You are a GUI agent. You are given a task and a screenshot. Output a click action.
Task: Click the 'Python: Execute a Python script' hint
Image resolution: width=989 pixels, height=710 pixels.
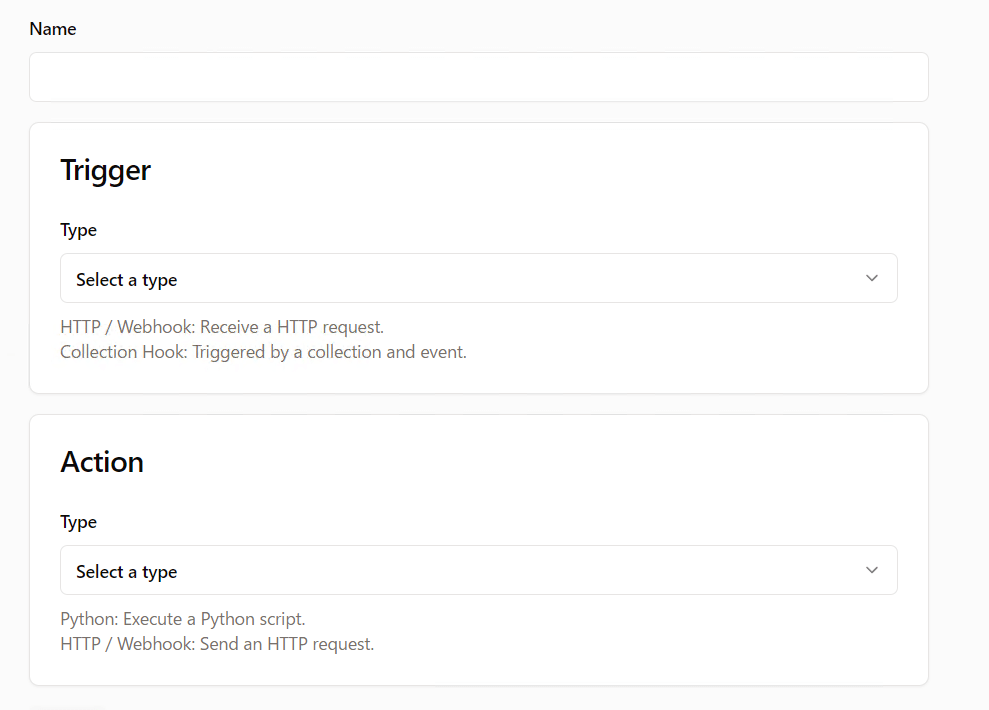pyautogui.click(x=183, y=619)
